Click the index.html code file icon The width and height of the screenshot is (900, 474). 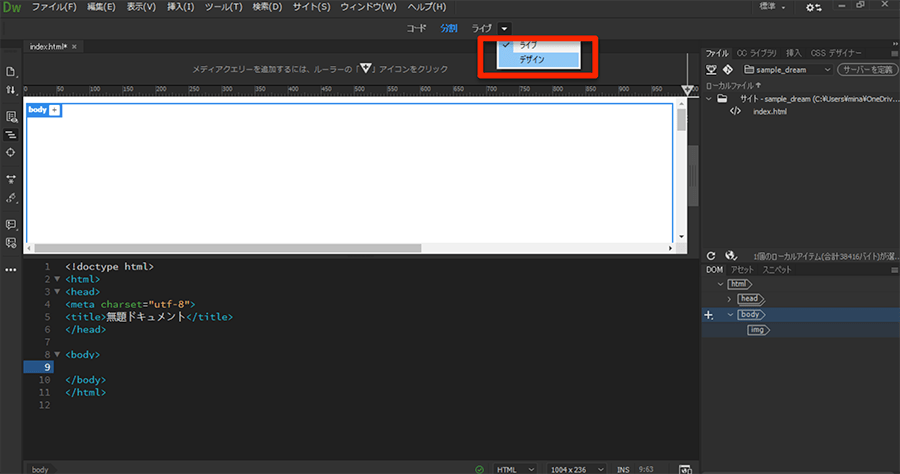[x=735, y=111]
